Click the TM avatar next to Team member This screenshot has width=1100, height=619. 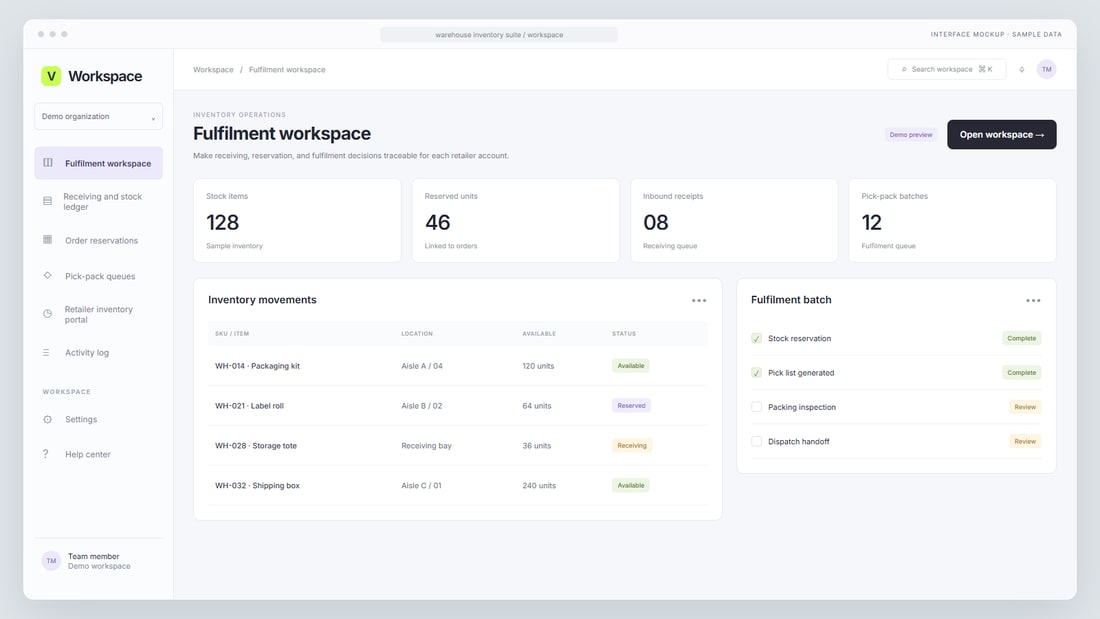51,561
